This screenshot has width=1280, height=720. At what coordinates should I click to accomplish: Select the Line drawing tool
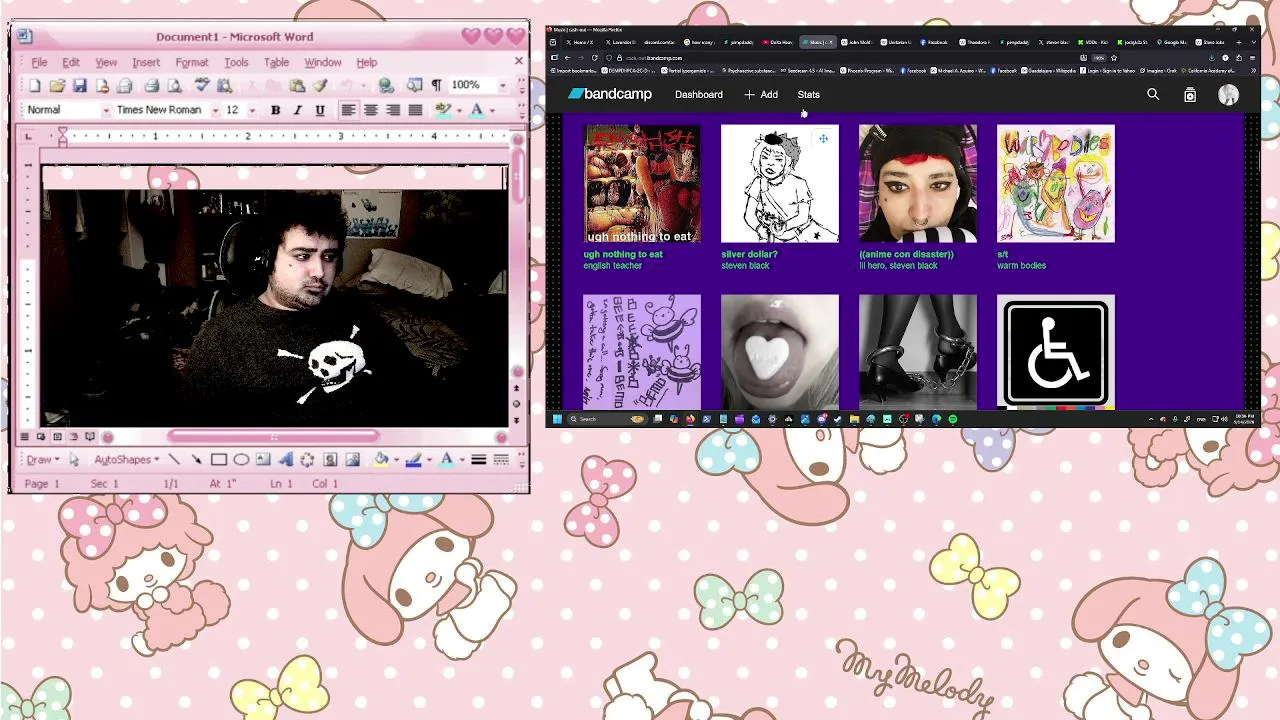[174, 460]
